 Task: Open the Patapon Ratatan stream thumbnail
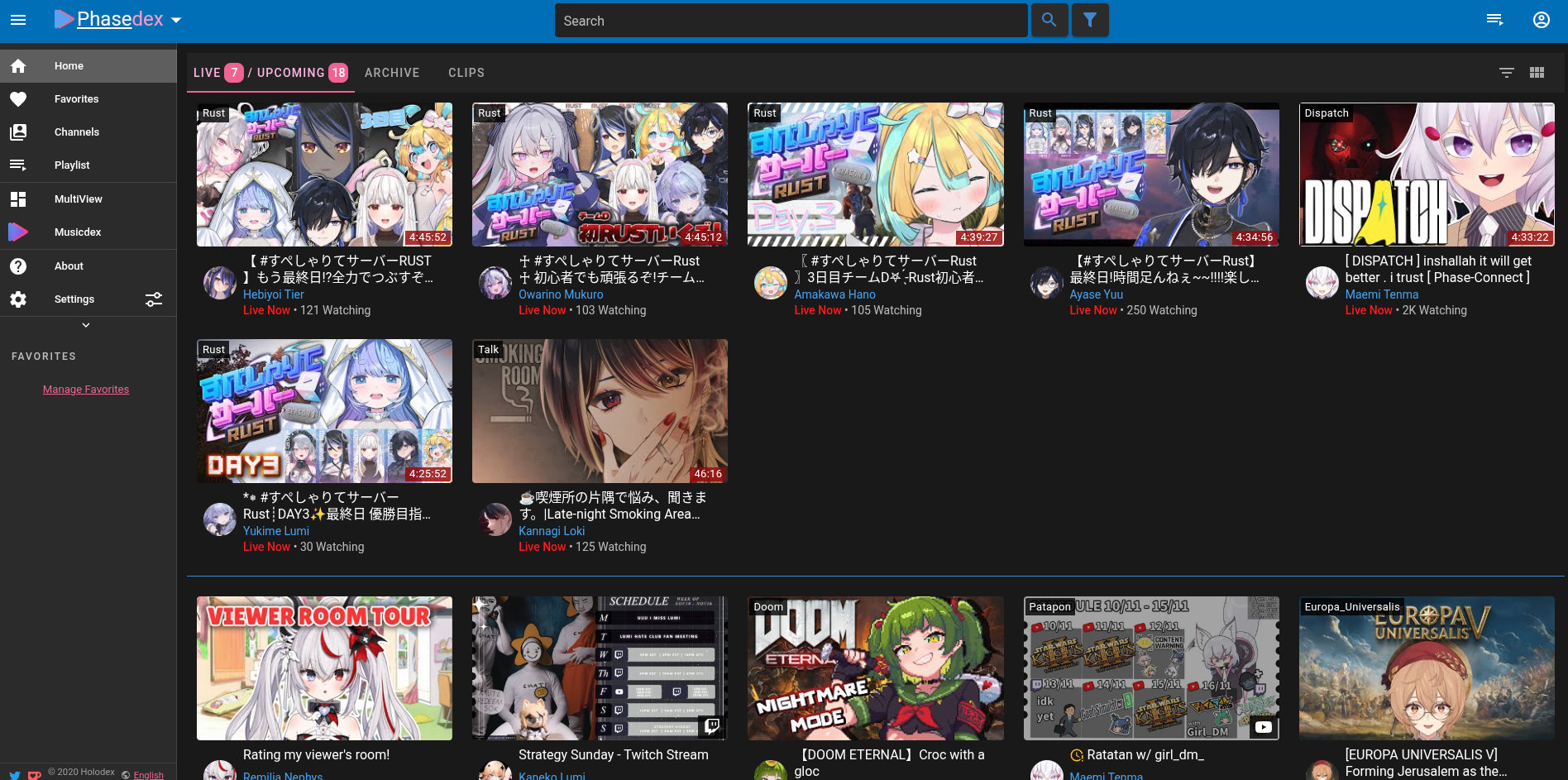[1151, 668]
